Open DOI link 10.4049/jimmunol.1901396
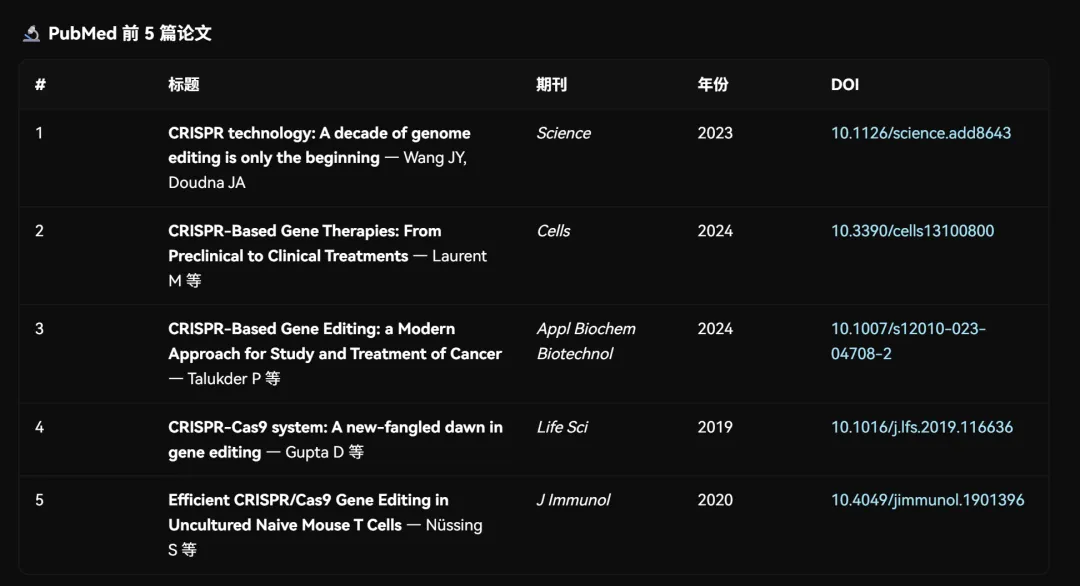The width and height of the screenshot is (1080, 586). click(x=927, y=500)
